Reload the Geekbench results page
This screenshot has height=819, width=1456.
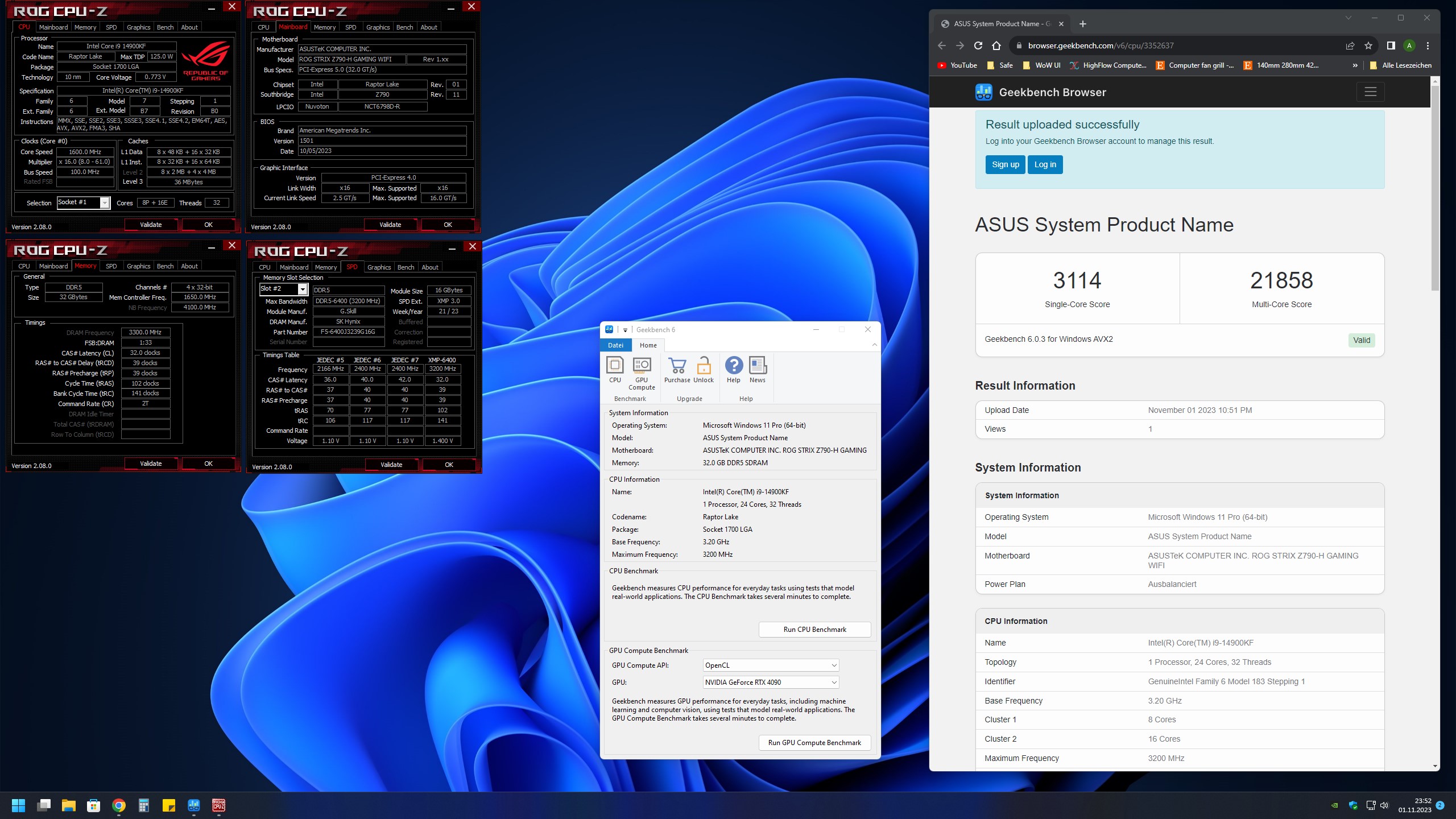978,45
